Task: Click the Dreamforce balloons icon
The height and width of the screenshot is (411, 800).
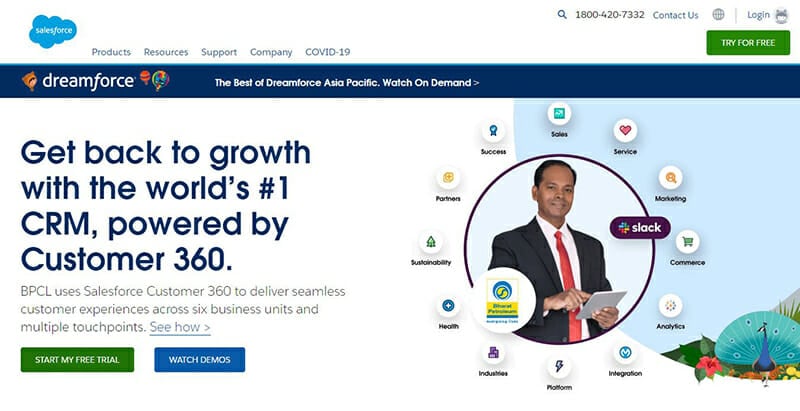Action: [155, 80]
